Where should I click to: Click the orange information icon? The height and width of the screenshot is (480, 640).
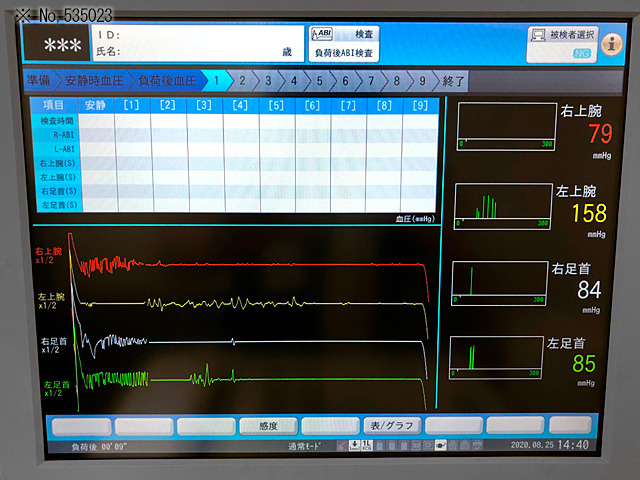tap(611, 44)
